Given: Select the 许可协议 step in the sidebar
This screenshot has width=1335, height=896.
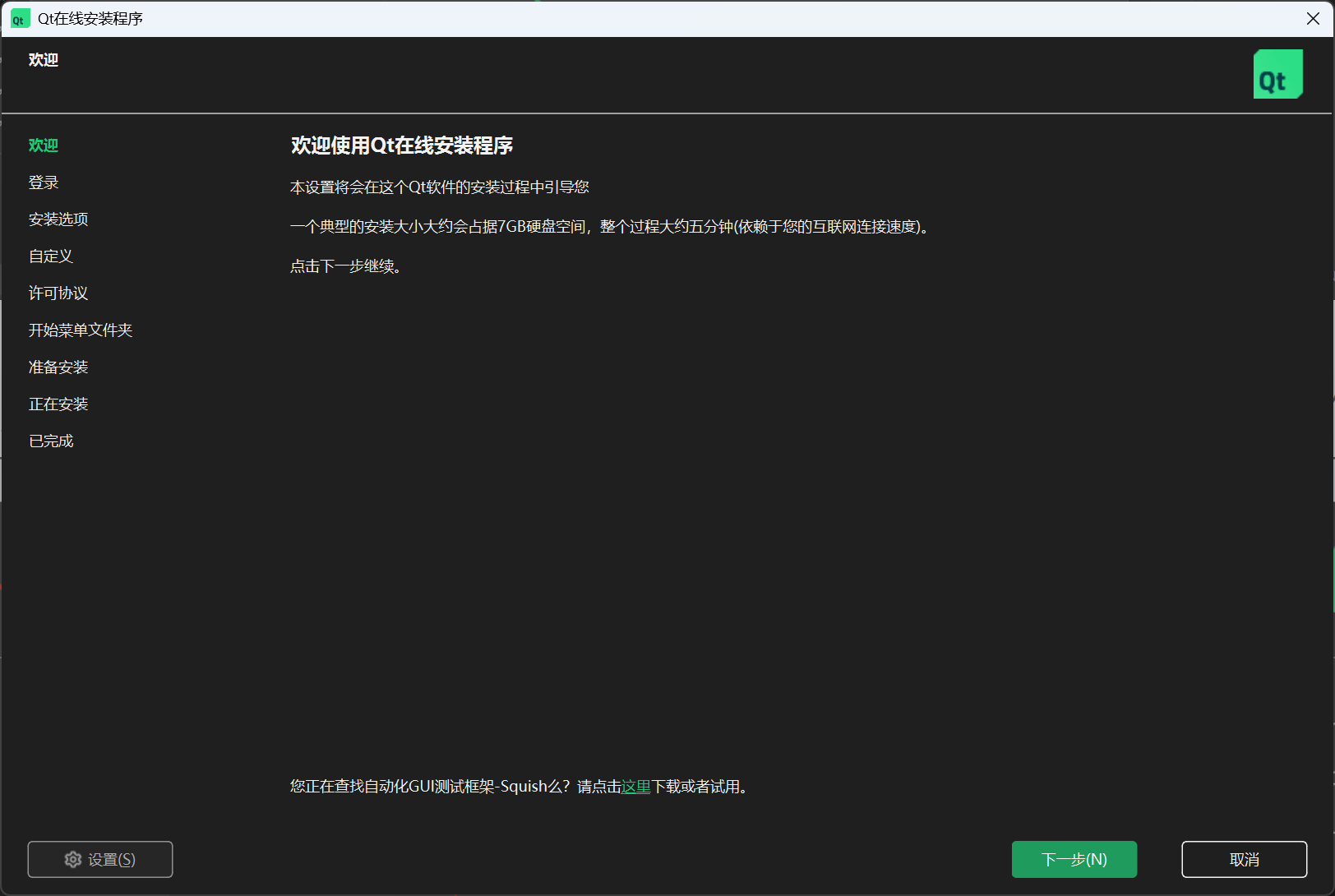Looking at the screenshot, I should click(x=58, y=293).
